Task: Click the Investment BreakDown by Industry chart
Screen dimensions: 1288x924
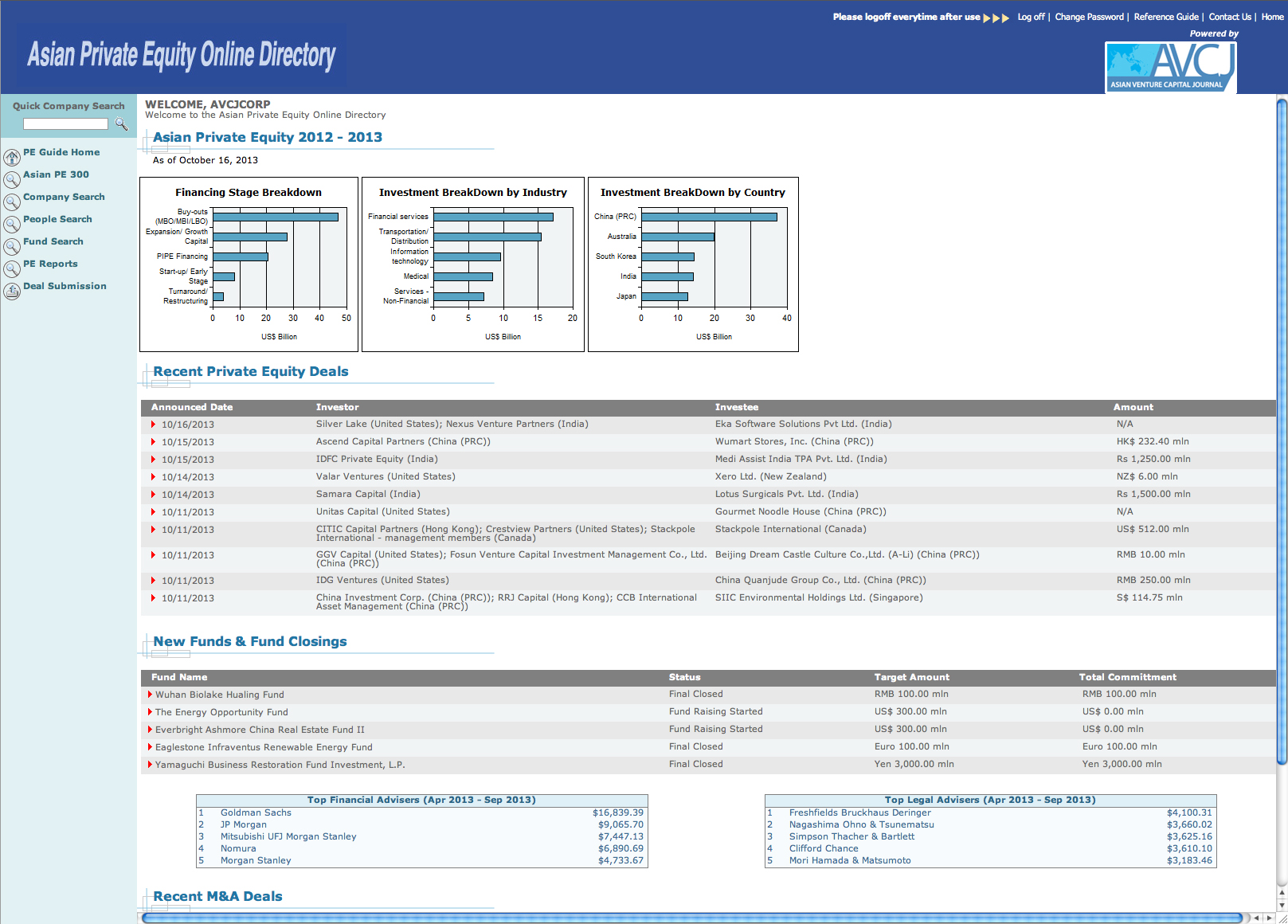Action: pos(473,264)
